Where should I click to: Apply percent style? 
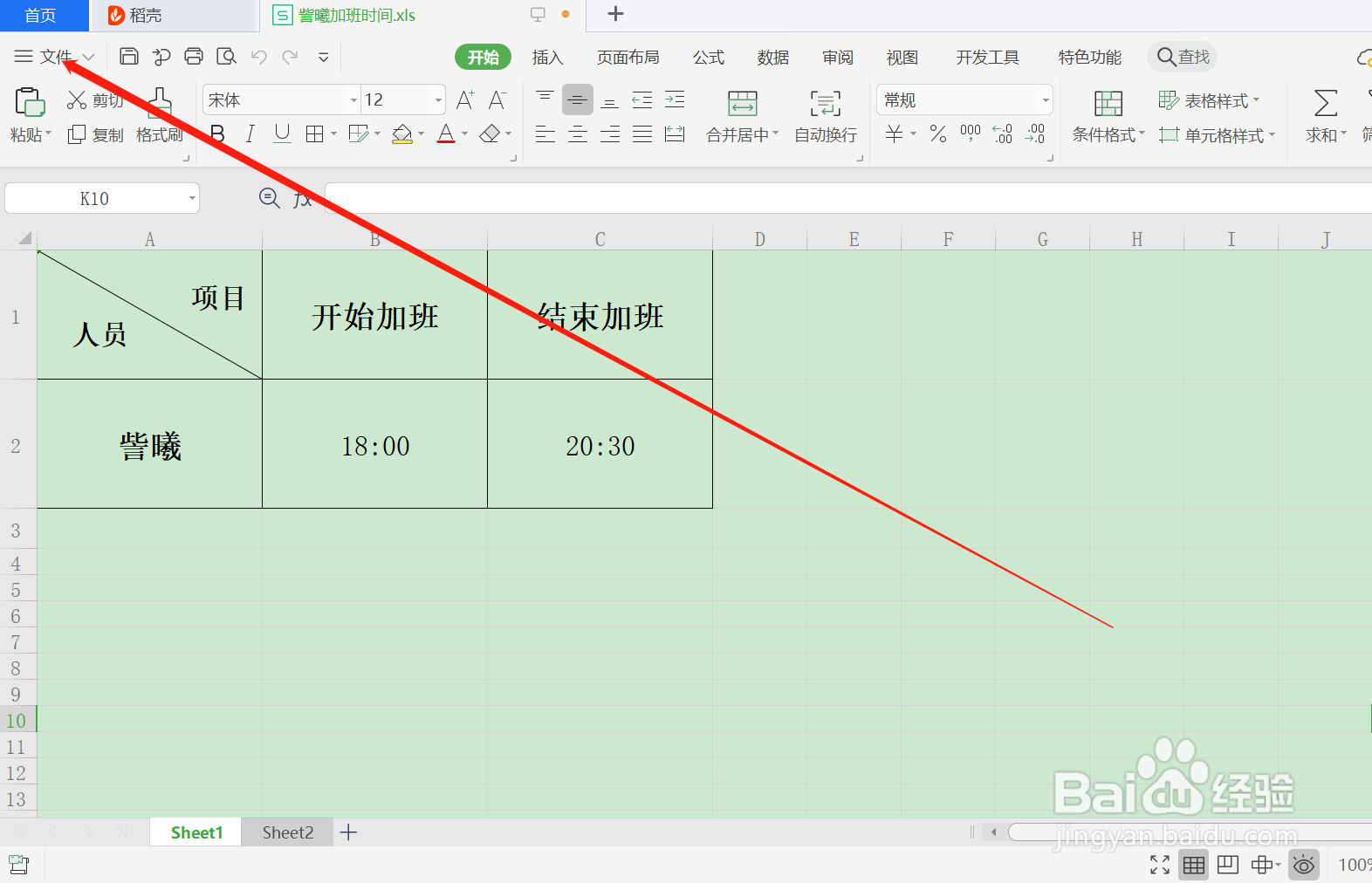point(938,133)
